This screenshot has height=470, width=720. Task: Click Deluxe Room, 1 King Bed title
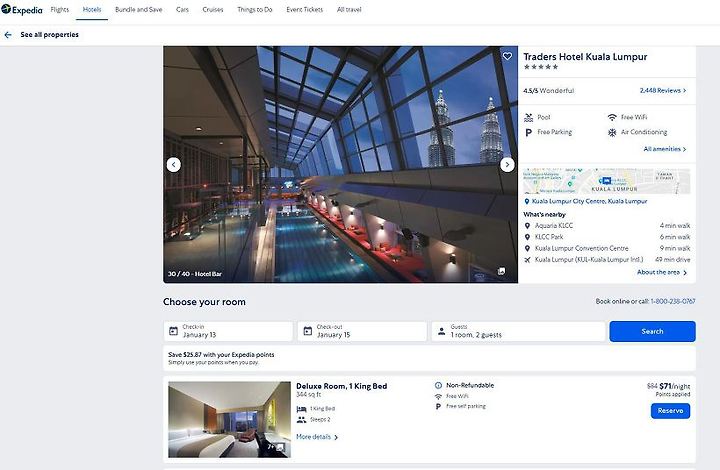(x=342, y=386)
